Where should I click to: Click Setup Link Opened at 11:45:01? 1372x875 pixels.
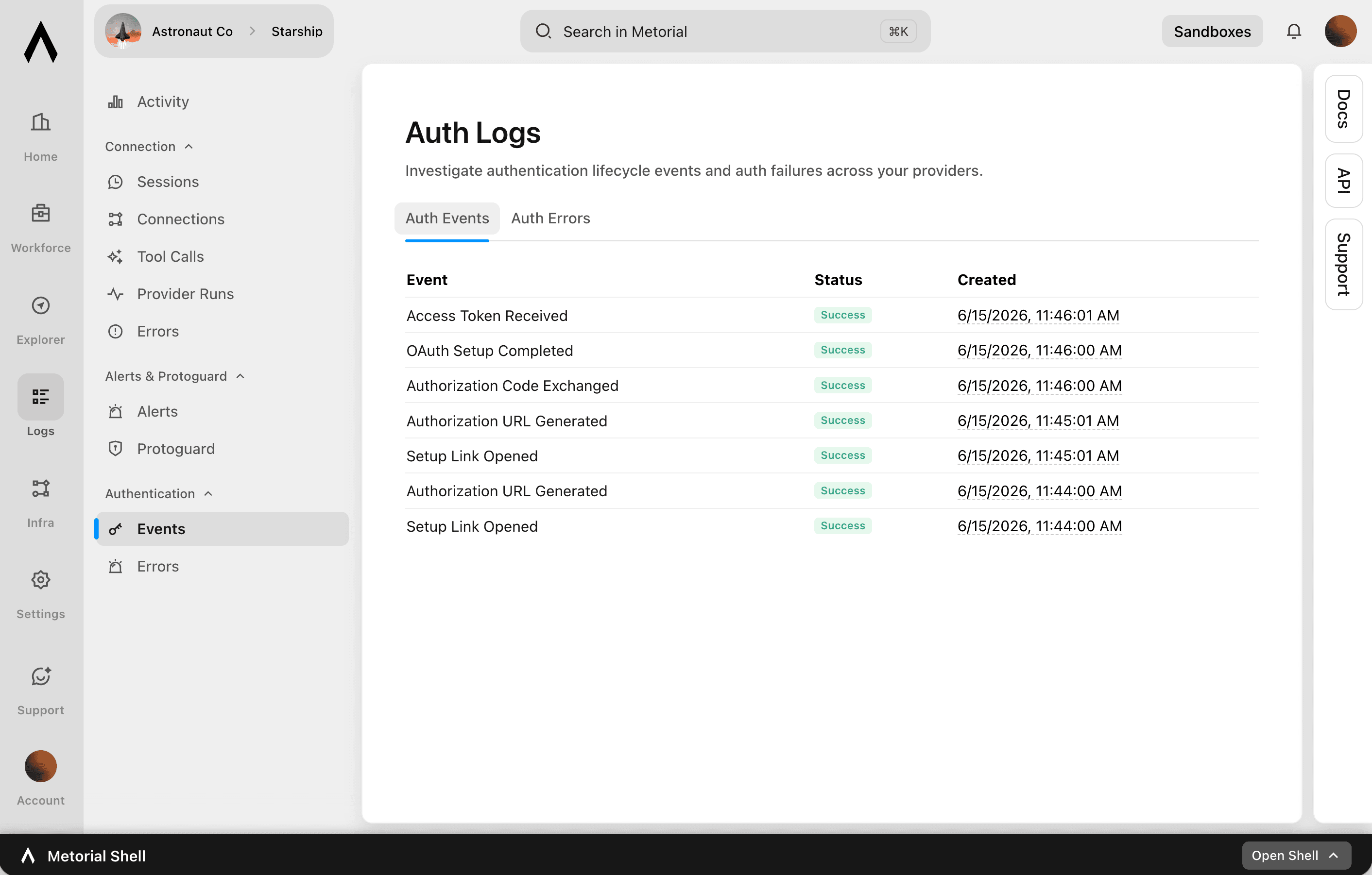472,456
